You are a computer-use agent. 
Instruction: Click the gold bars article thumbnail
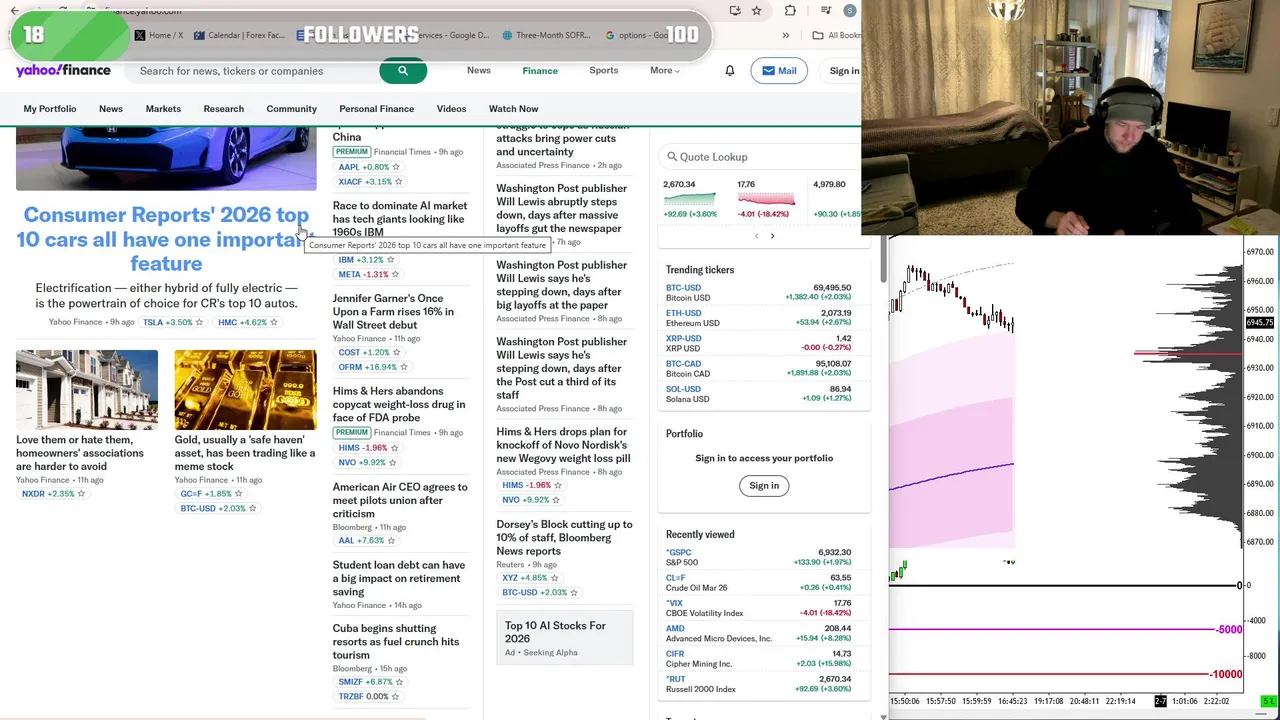[x=245, y=390]
